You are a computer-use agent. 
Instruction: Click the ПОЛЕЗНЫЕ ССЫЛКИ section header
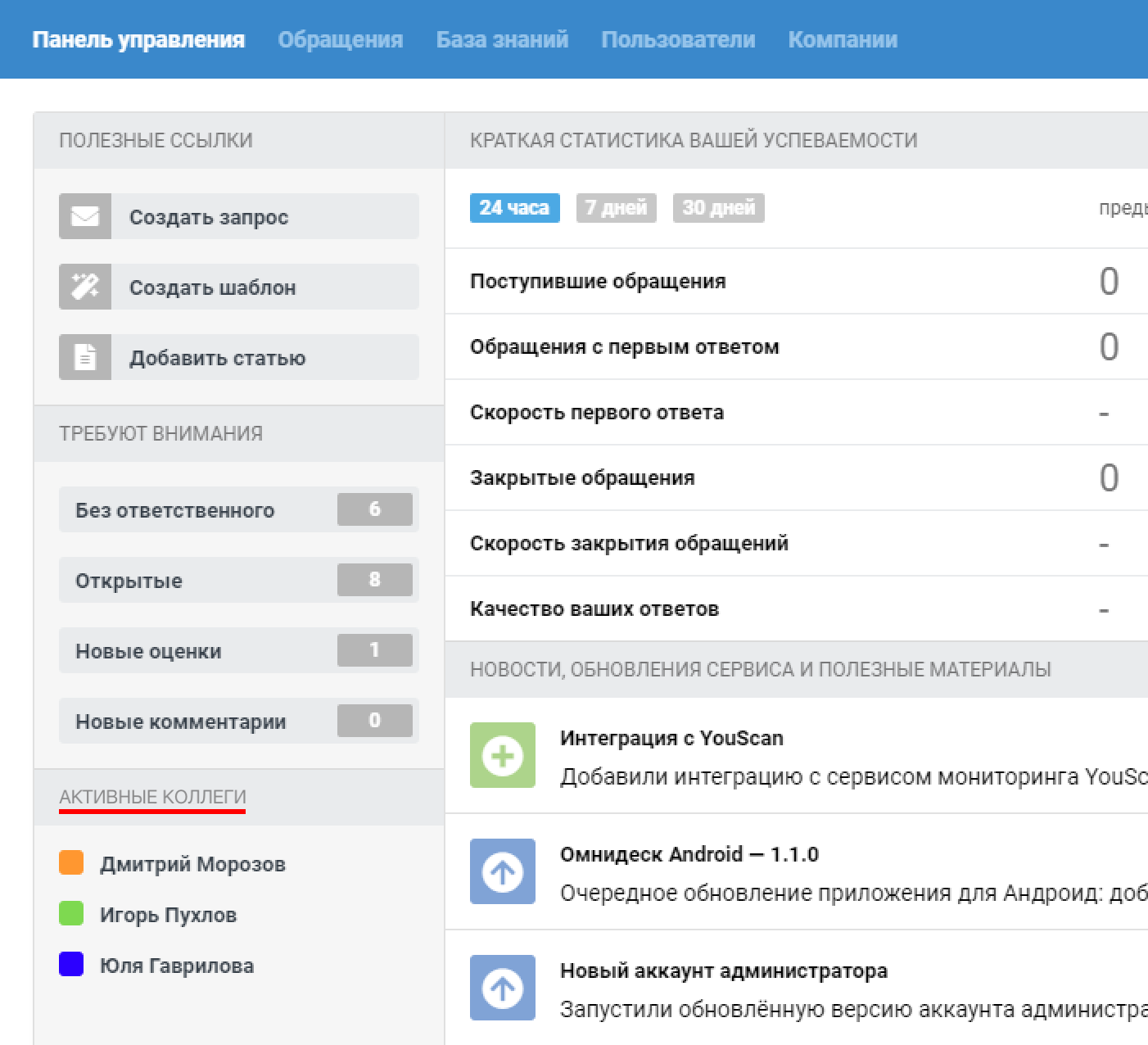click(156, 140)
